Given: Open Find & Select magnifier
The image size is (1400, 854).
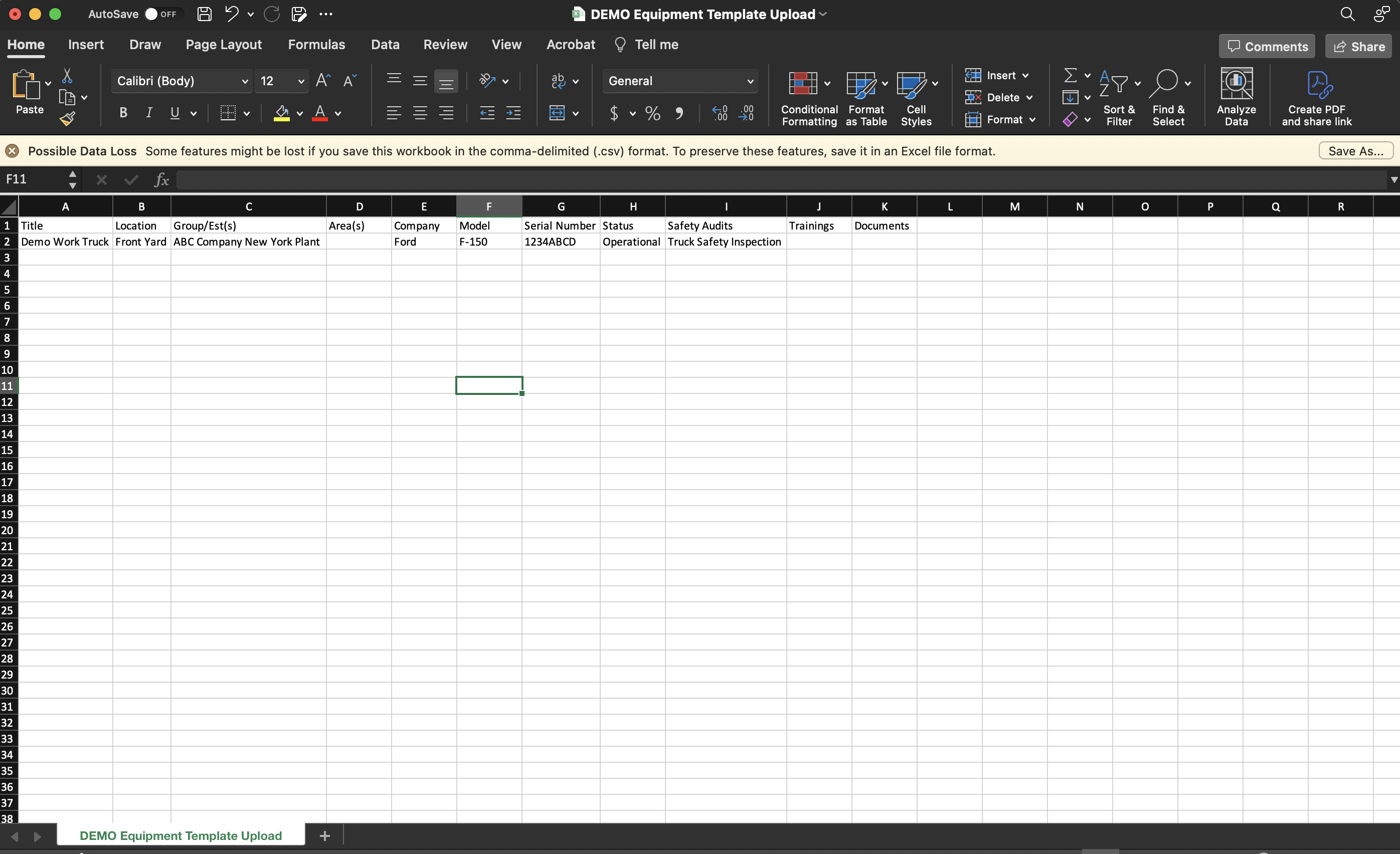Looking at the screenshot, I should point(1168,98).
